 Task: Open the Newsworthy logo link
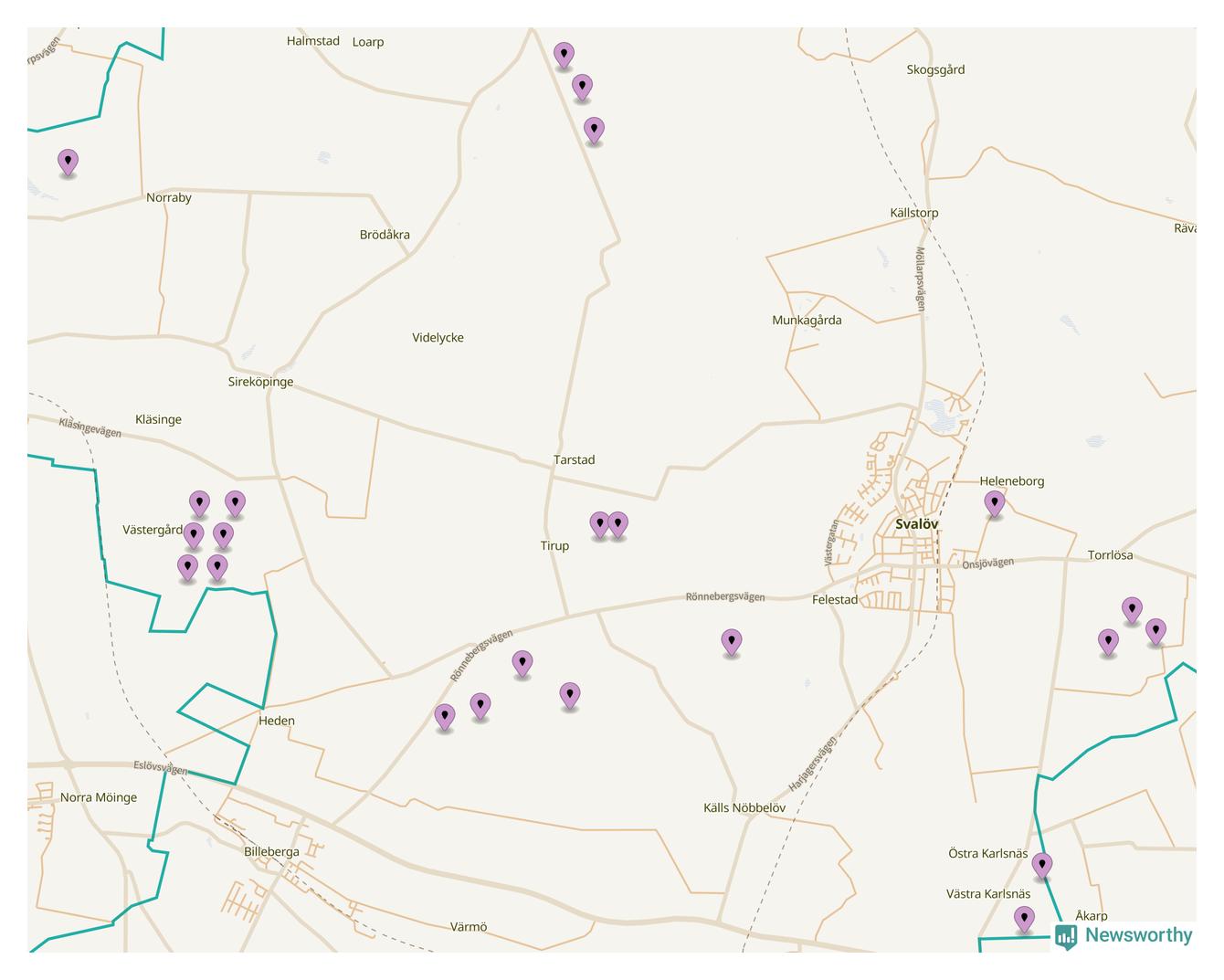coord(1137,935)
